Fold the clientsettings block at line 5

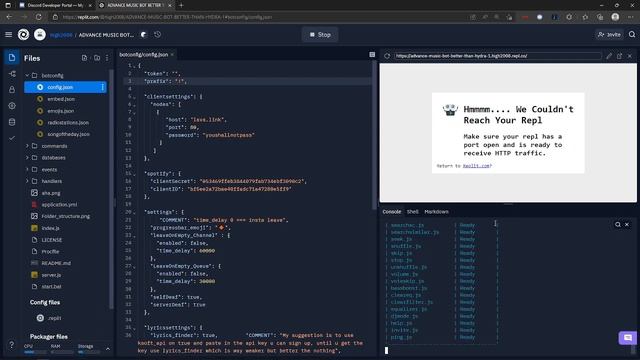[134, 97]
